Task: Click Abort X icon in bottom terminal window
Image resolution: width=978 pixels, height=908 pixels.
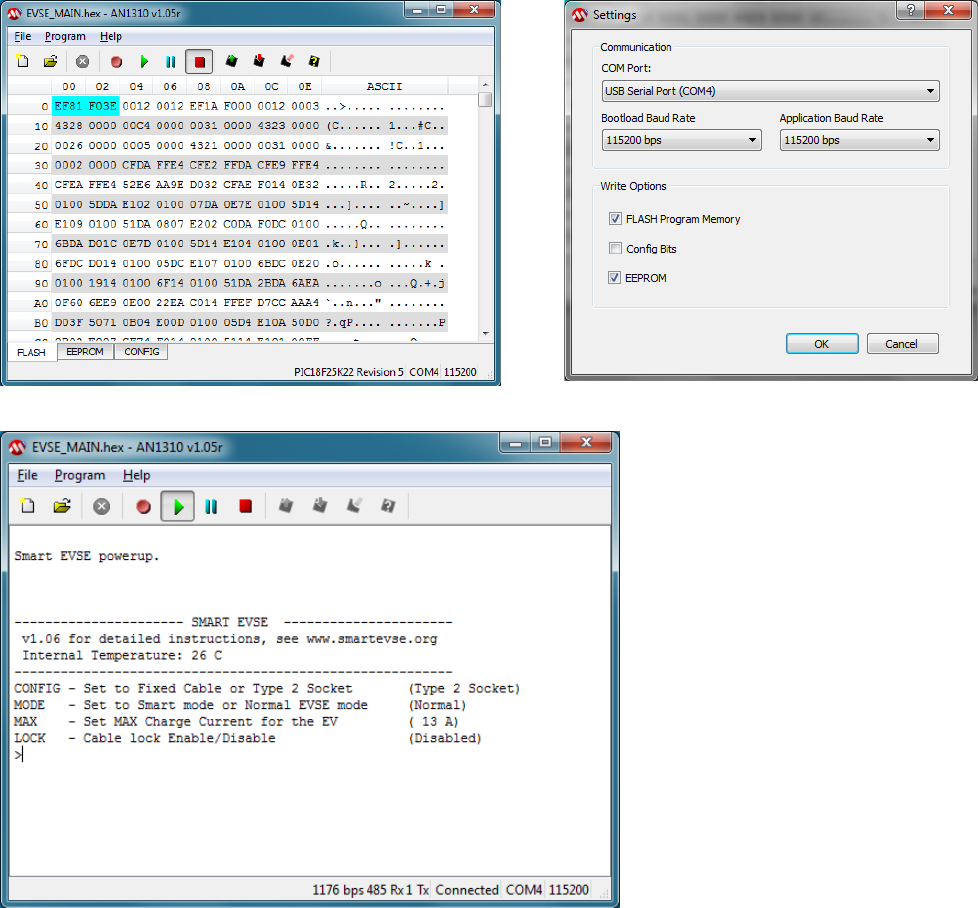Action: pos(102,506)
